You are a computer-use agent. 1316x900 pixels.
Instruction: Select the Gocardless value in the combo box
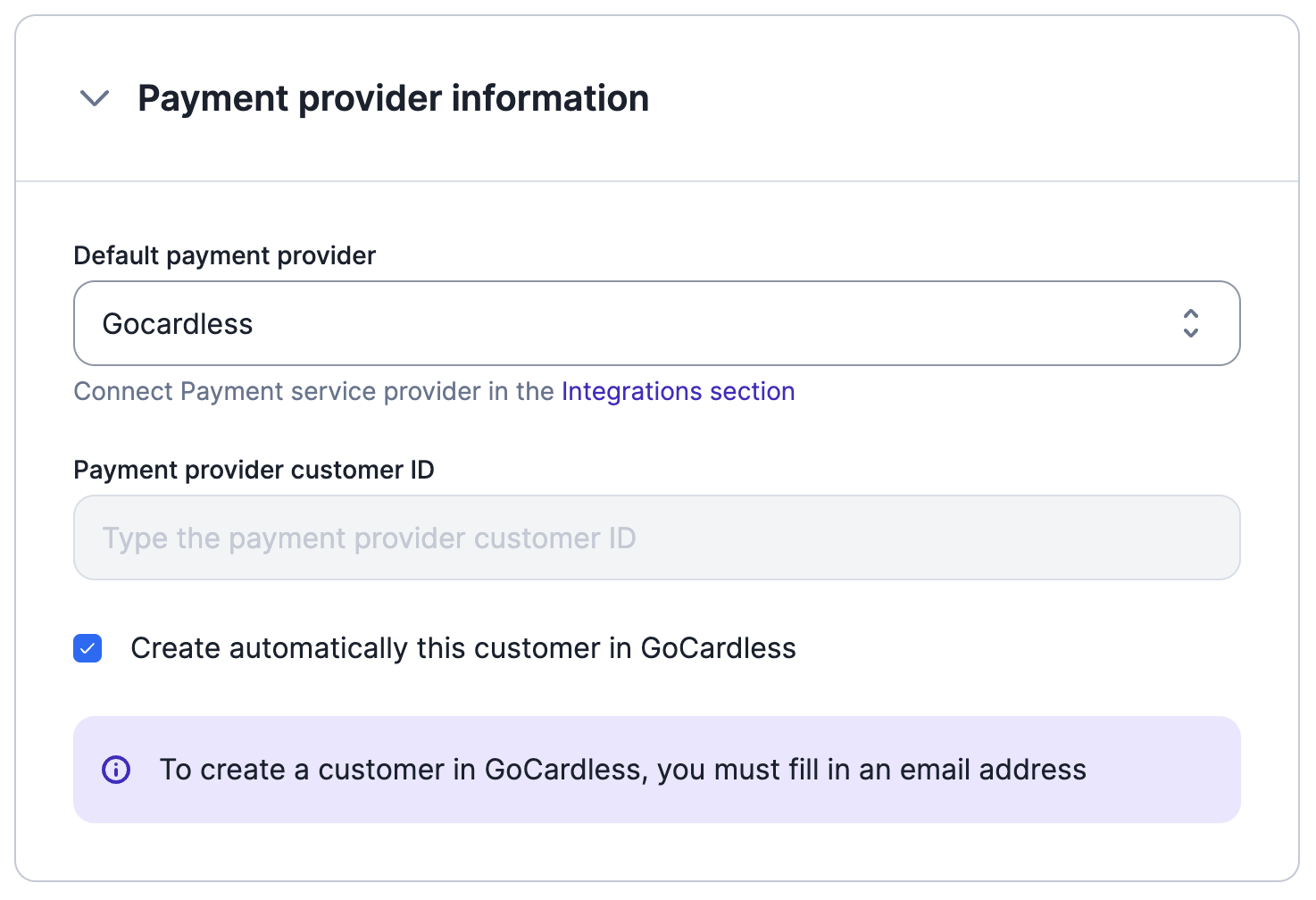coord(178,324)
